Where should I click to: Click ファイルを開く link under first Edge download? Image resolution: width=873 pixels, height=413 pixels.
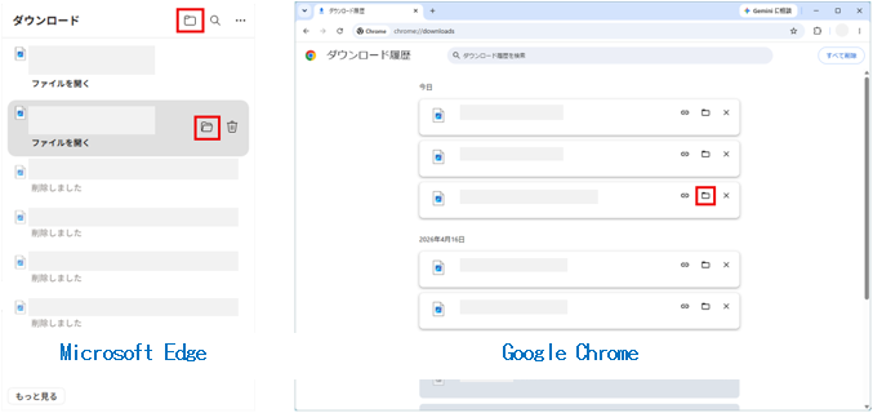click(x=60, y=84)
